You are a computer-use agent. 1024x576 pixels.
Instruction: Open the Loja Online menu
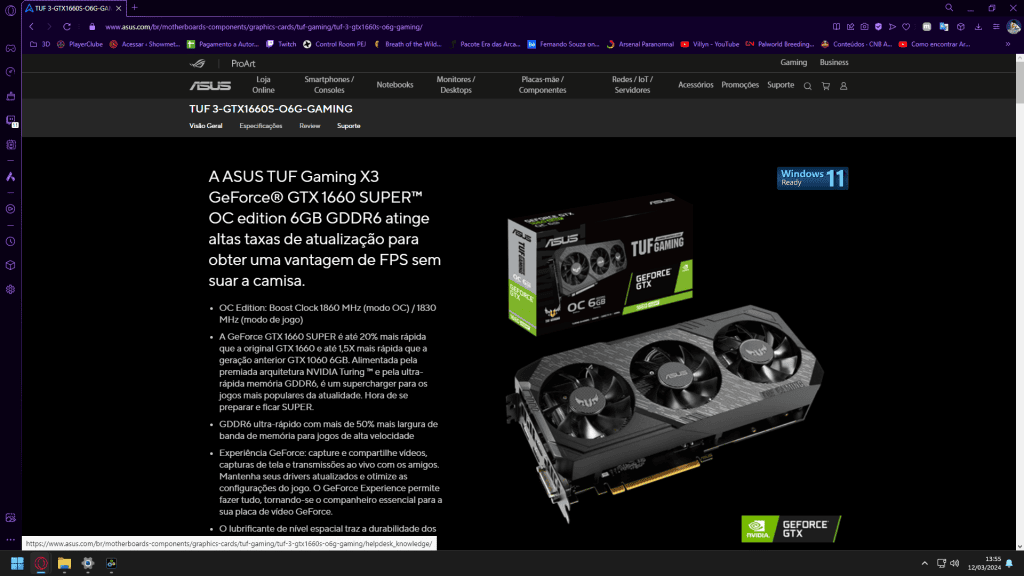coord(263,85)
